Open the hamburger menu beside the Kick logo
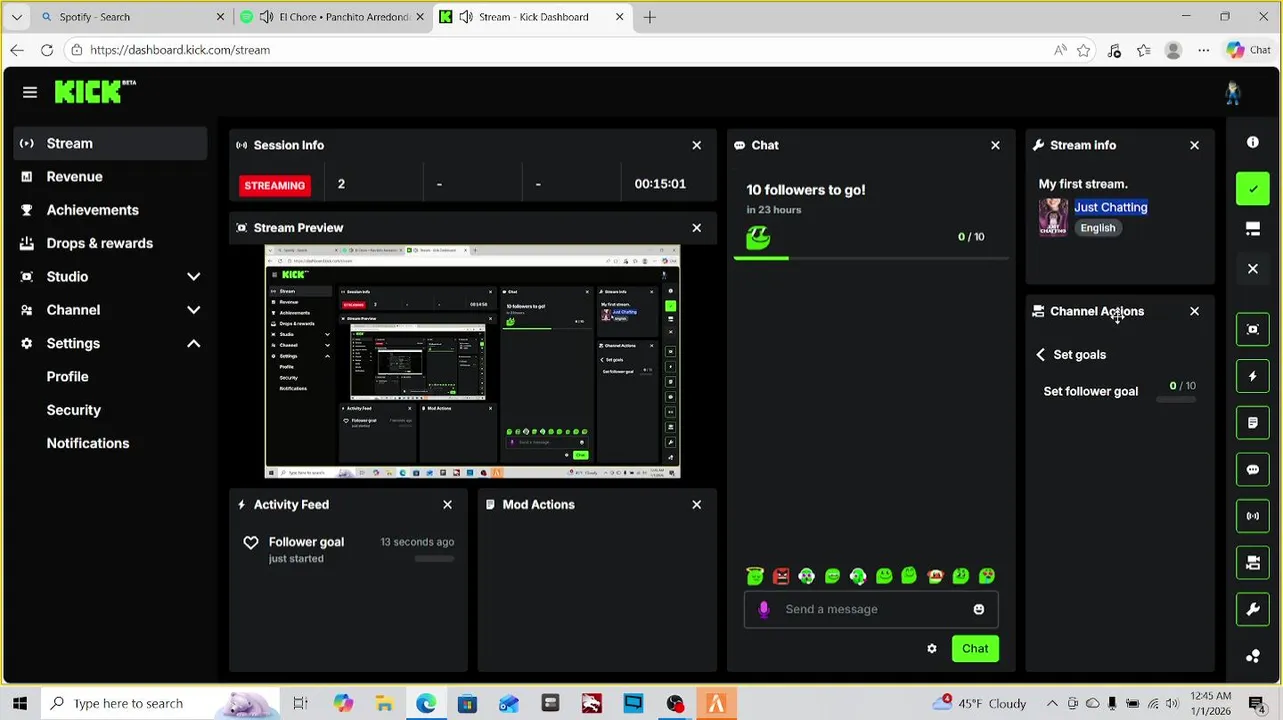The width and height of the screenshot is (1283, 720). pos(30,92)
